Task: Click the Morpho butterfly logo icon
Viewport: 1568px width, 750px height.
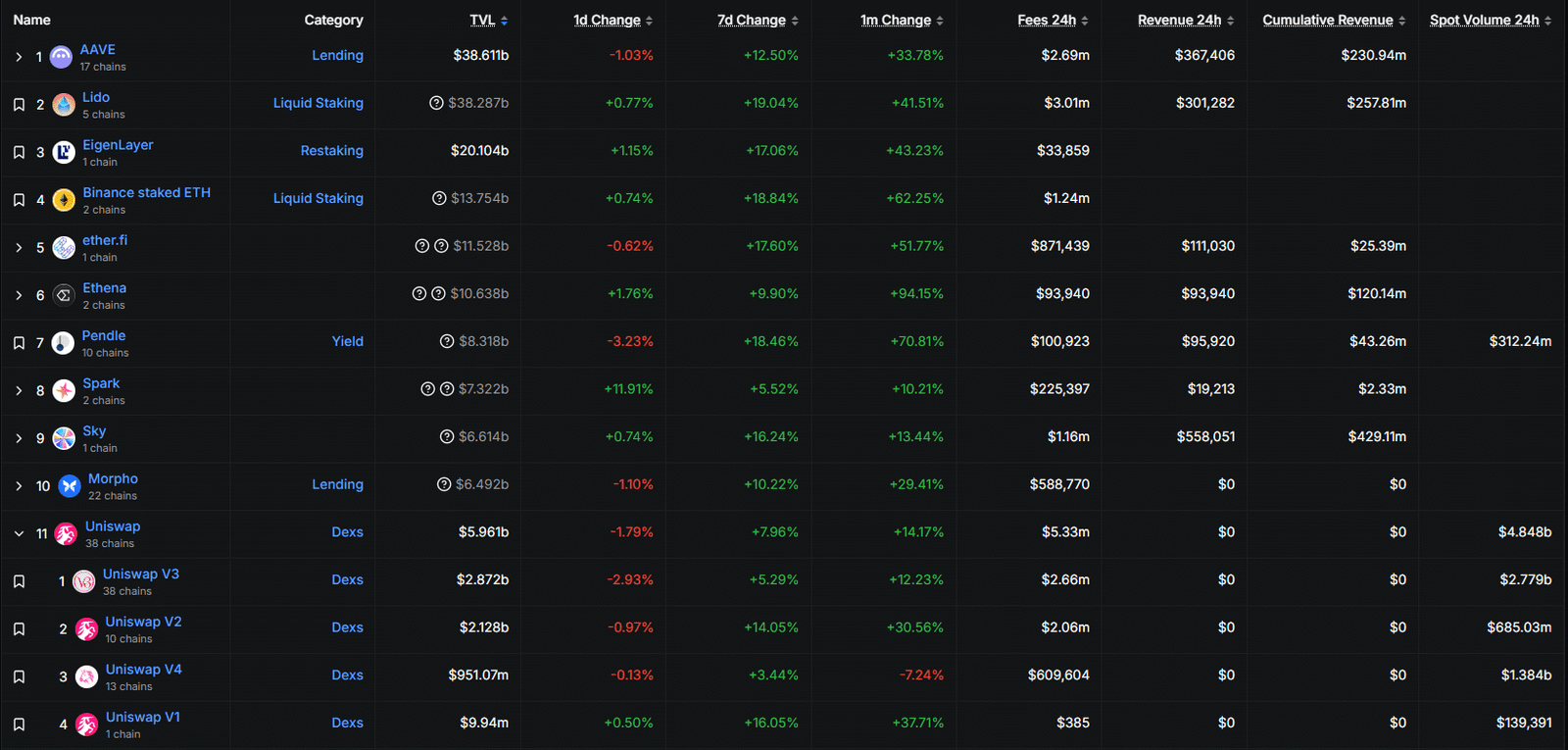Action: pyautogui.click(x=69, y=486)
